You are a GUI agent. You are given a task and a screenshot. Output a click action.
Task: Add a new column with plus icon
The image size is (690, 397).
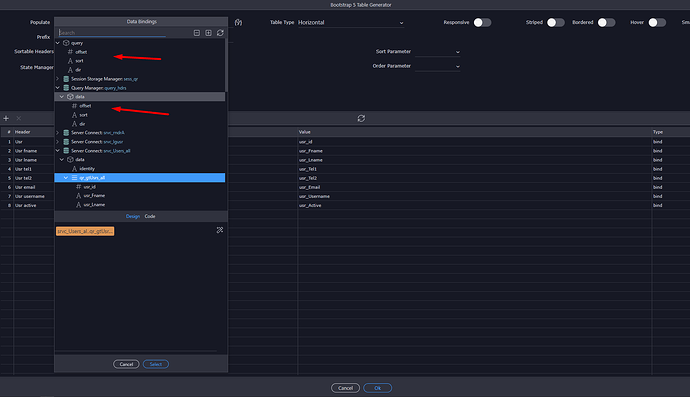point(6,118)
